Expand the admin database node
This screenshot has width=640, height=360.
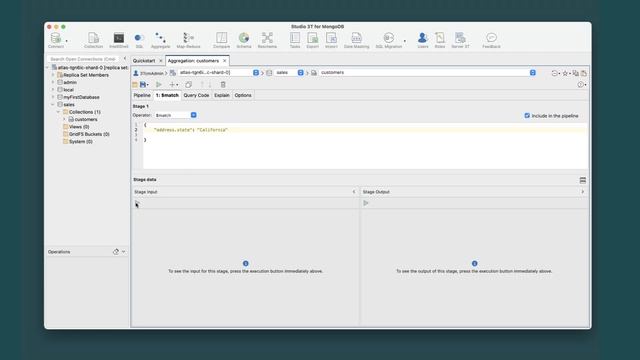click(x=53, y=82)
